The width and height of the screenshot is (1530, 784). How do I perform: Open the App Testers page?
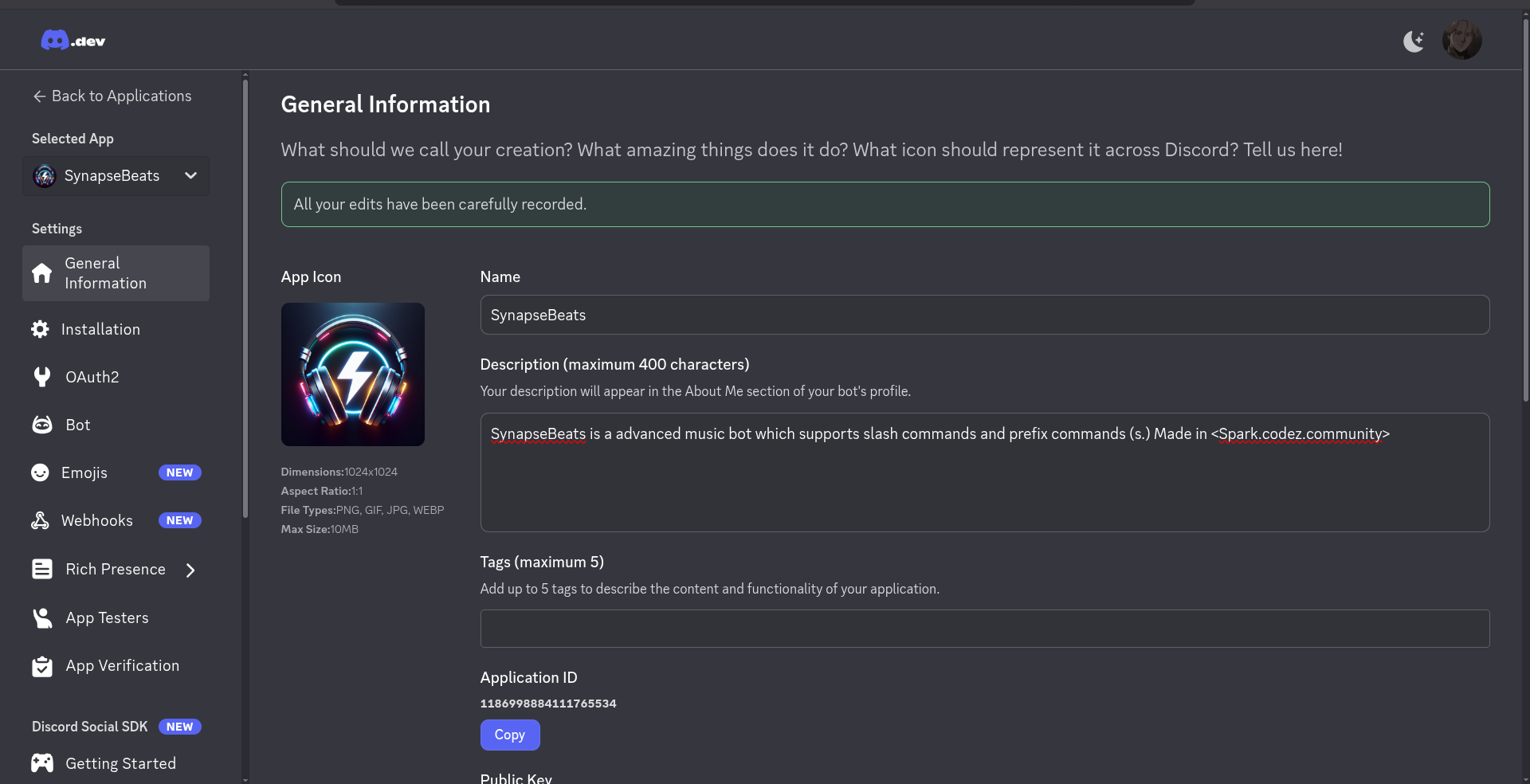[107, 617]
